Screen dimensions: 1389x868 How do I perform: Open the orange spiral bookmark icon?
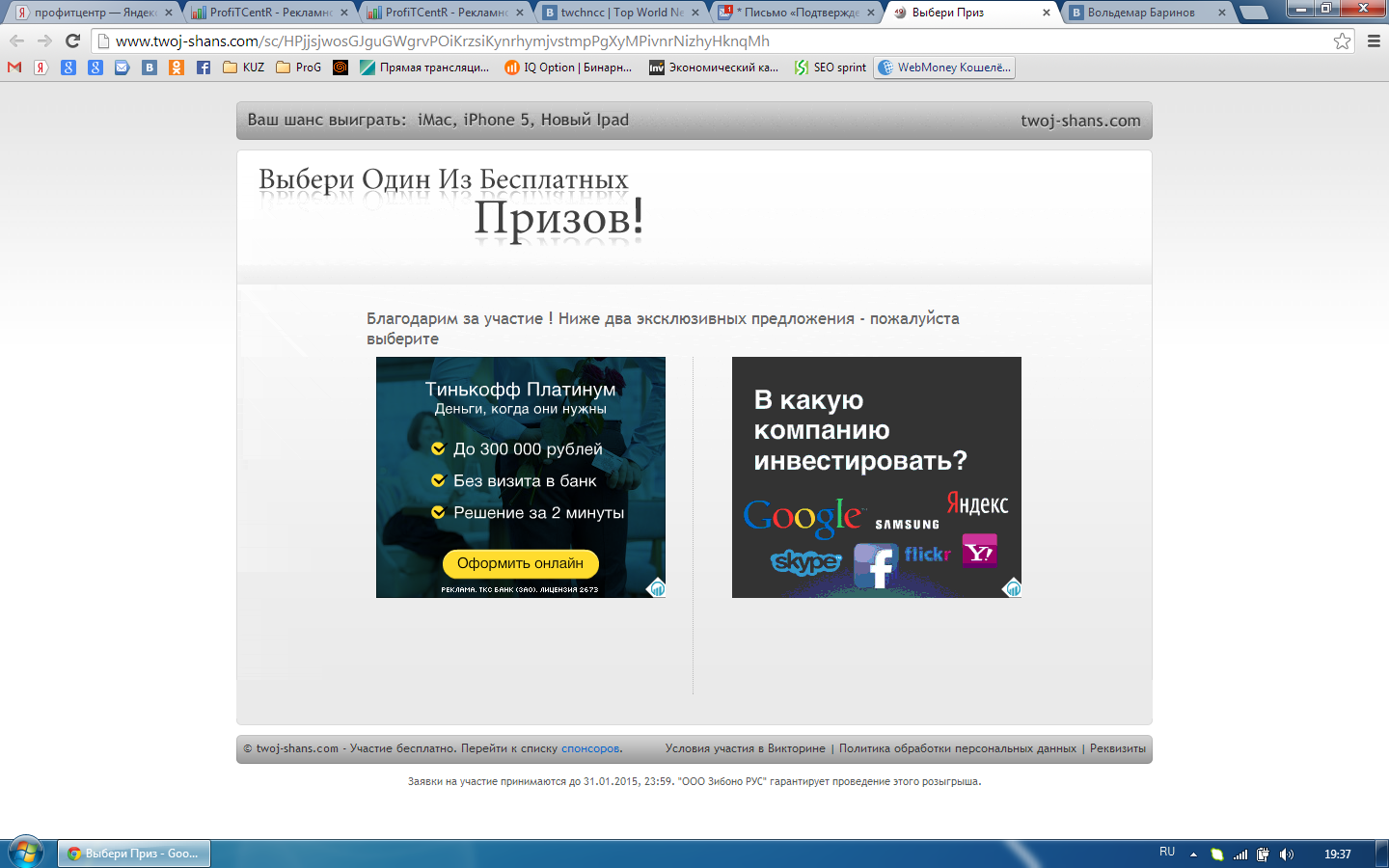coord(340,68)
